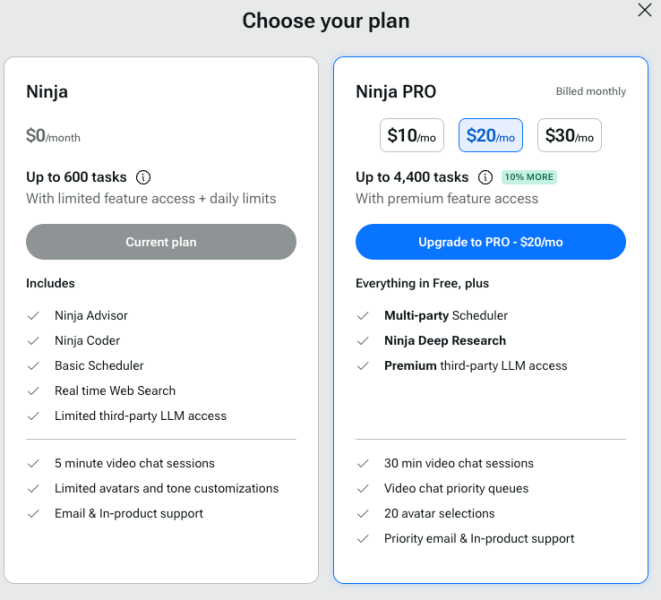Click Premium third-party LLM access feature
The width and height of the screenshot is (661, 600).
point(476,366)
